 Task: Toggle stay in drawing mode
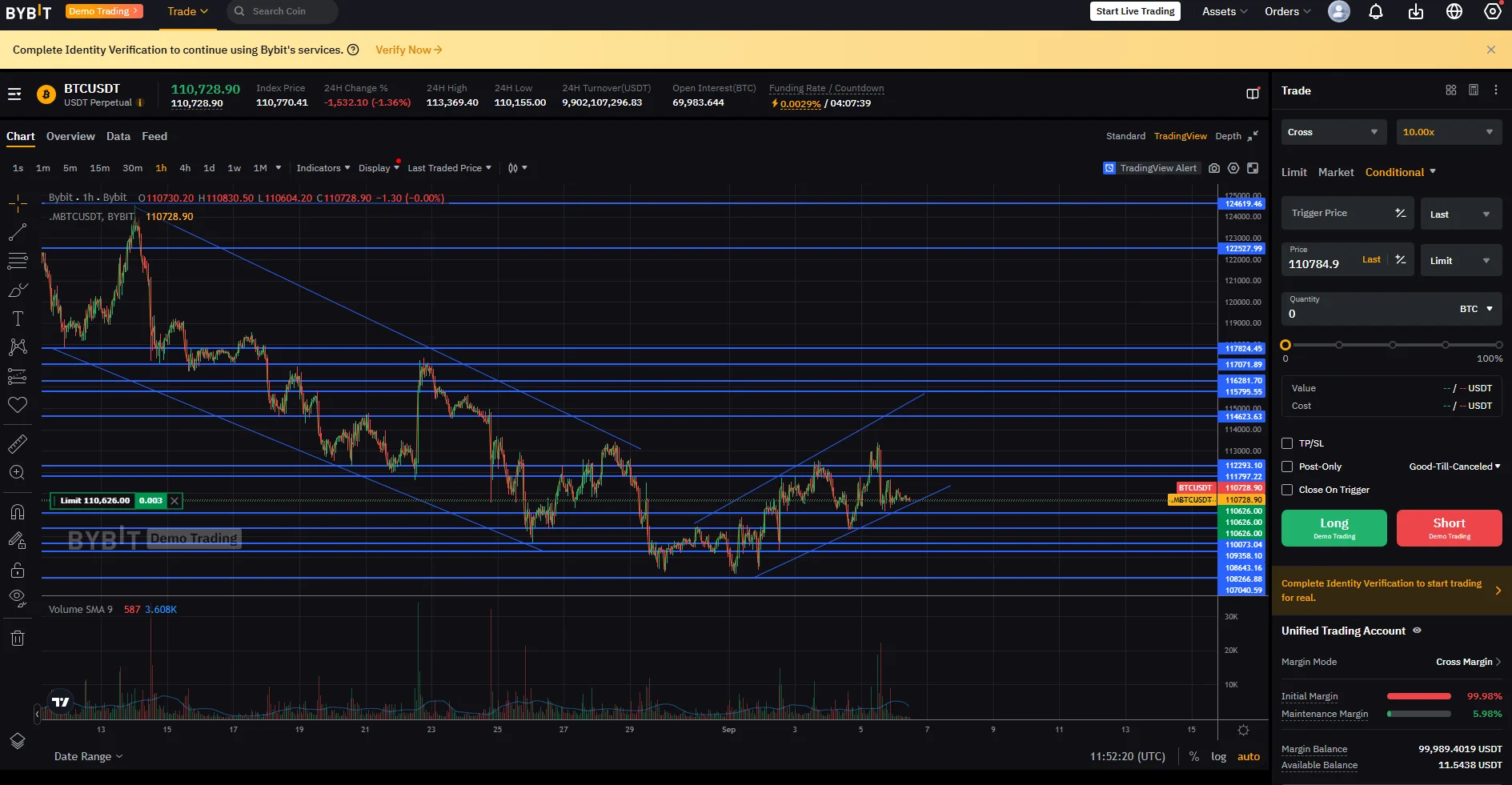[x=18, y=541]
